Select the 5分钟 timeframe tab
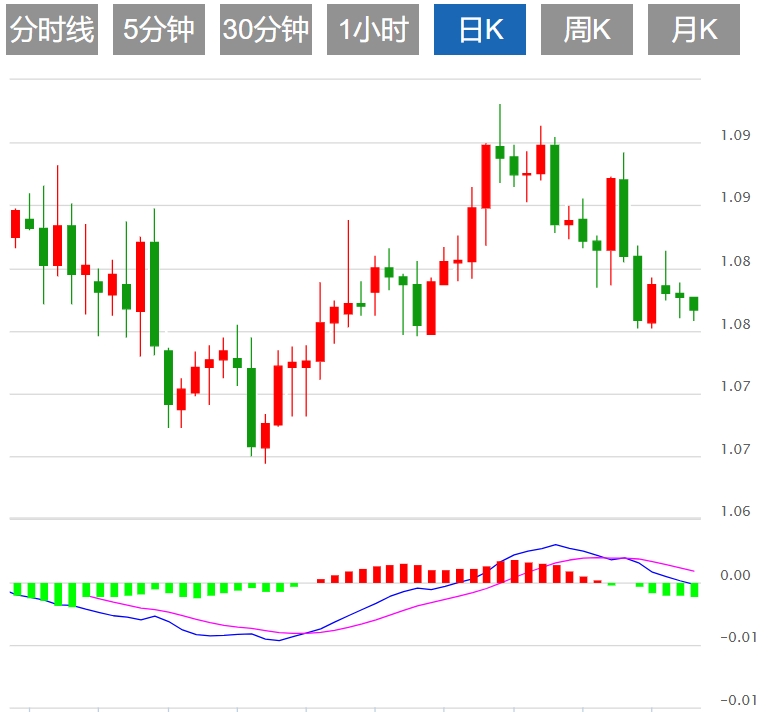The image size is (783, 712). [x=159, y=29]
